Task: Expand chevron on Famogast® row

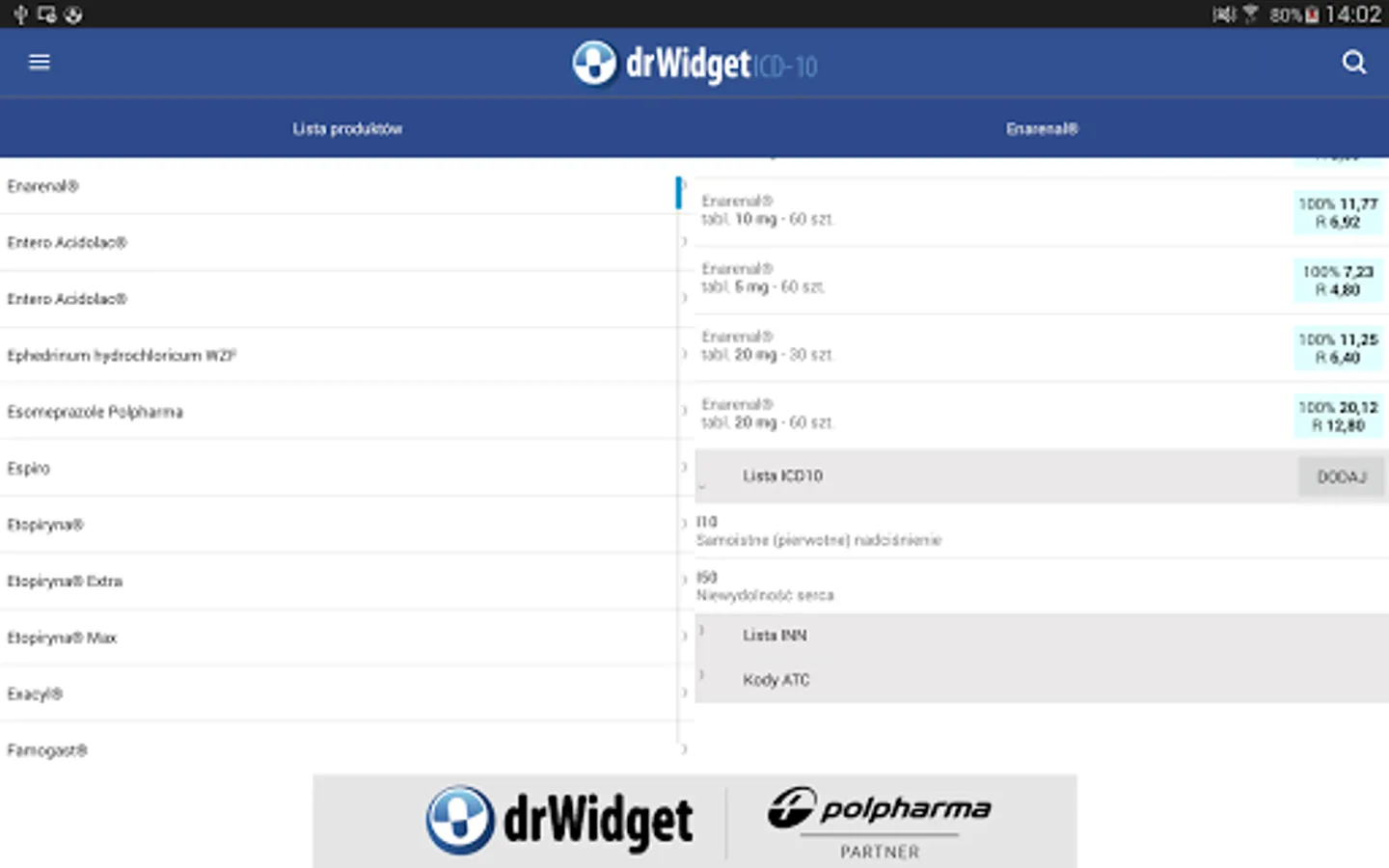Action: (x=684, y=749)
